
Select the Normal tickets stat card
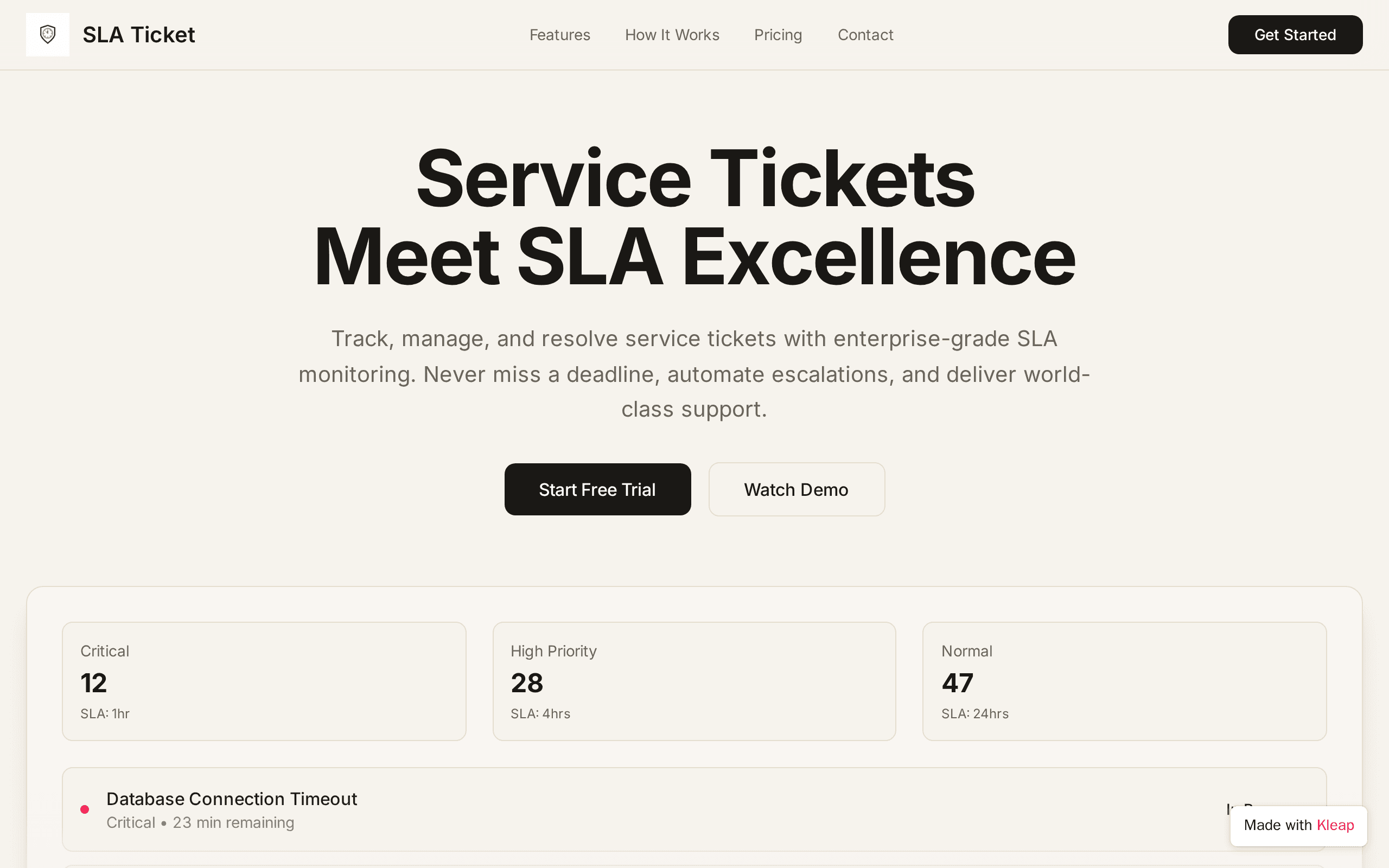point(1124,681)
